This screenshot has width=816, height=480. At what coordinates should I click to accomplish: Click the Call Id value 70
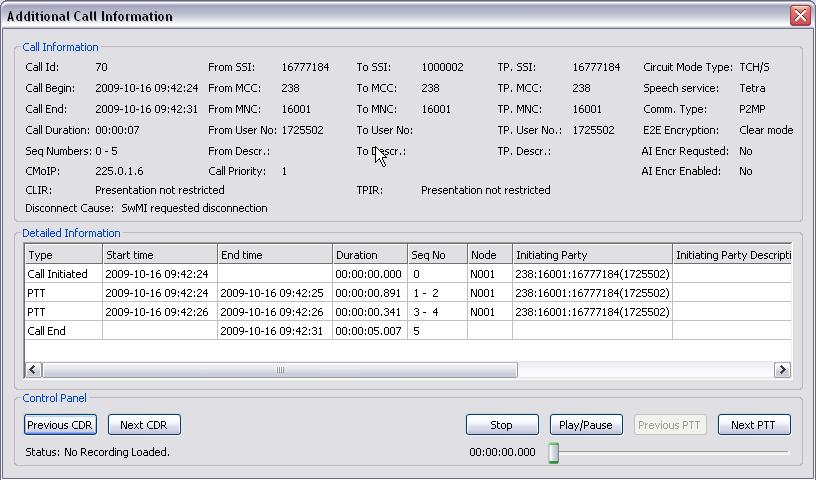pyautogui.click(x=101, y=67)
